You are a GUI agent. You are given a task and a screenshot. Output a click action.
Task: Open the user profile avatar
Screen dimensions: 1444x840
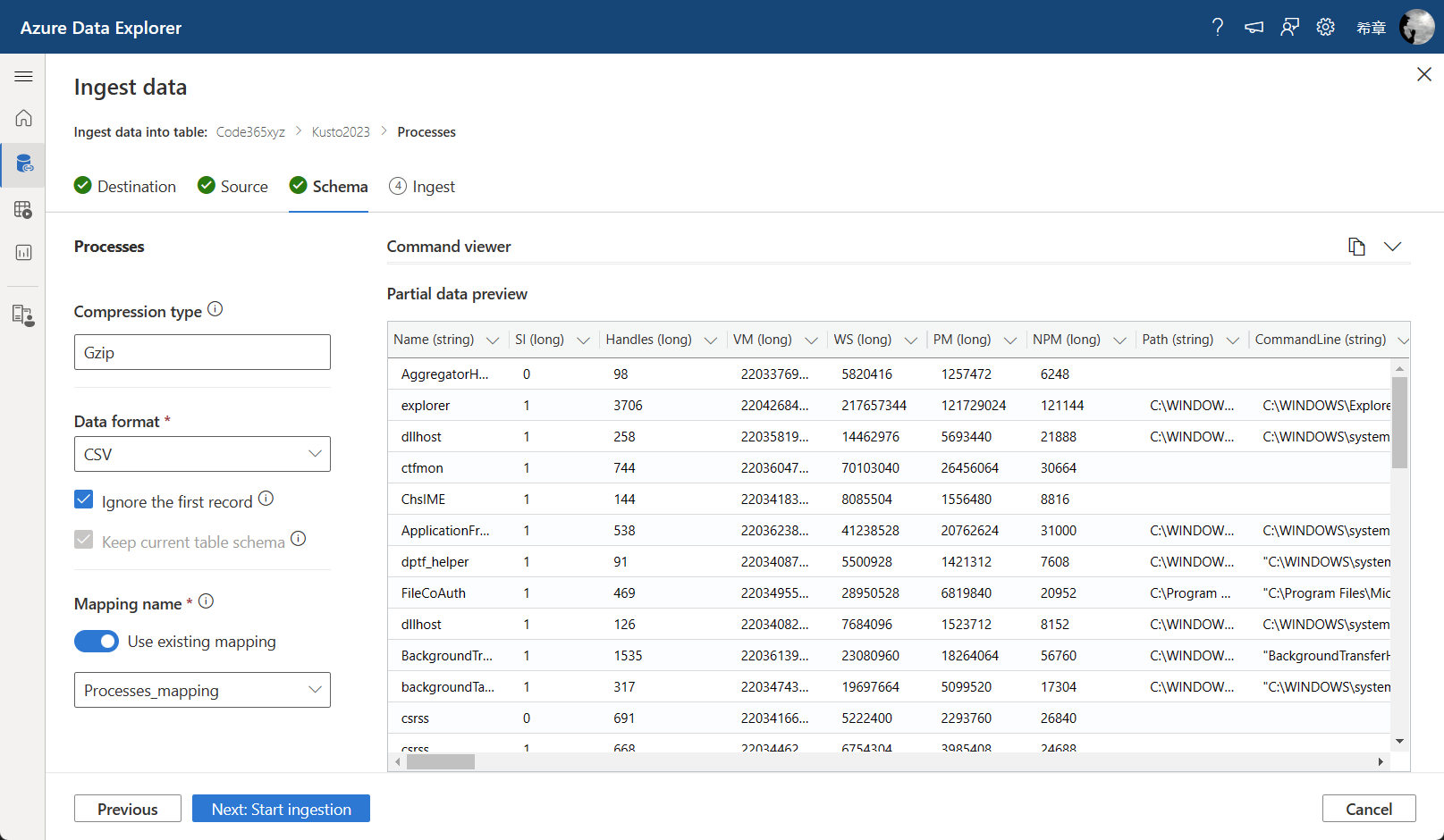(1416, 28)
